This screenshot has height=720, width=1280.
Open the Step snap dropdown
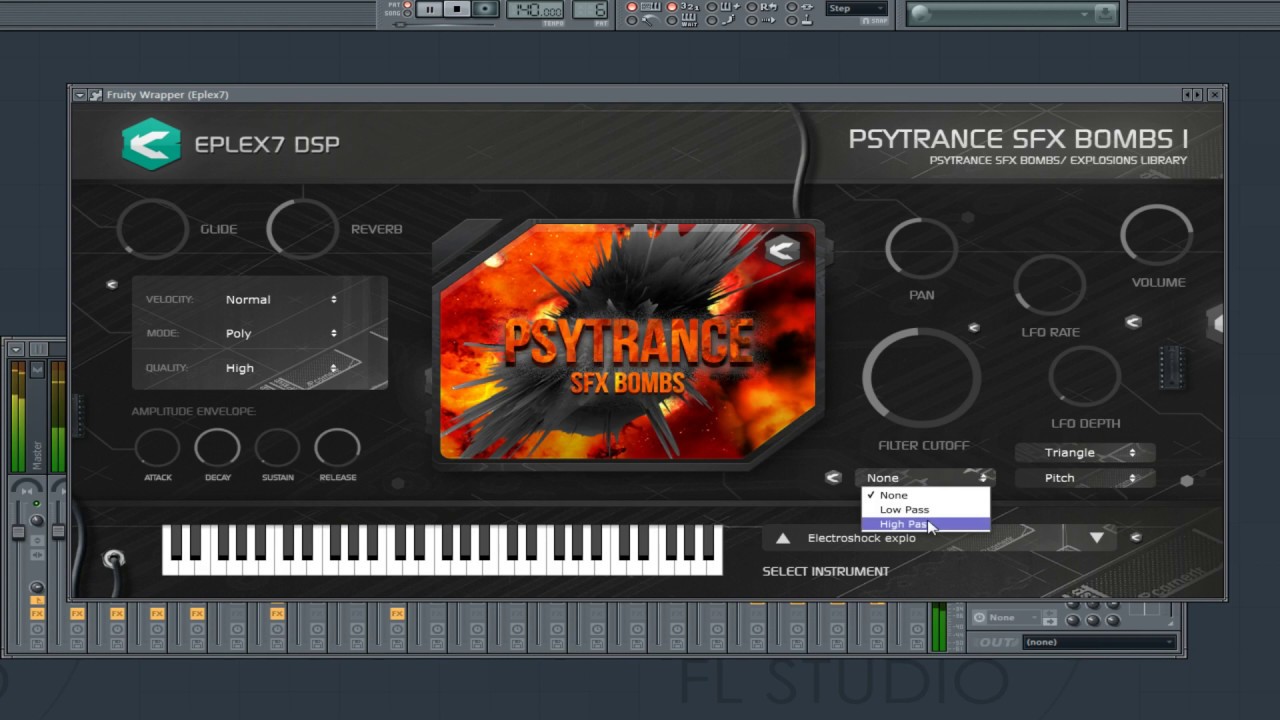coord(856,8)
